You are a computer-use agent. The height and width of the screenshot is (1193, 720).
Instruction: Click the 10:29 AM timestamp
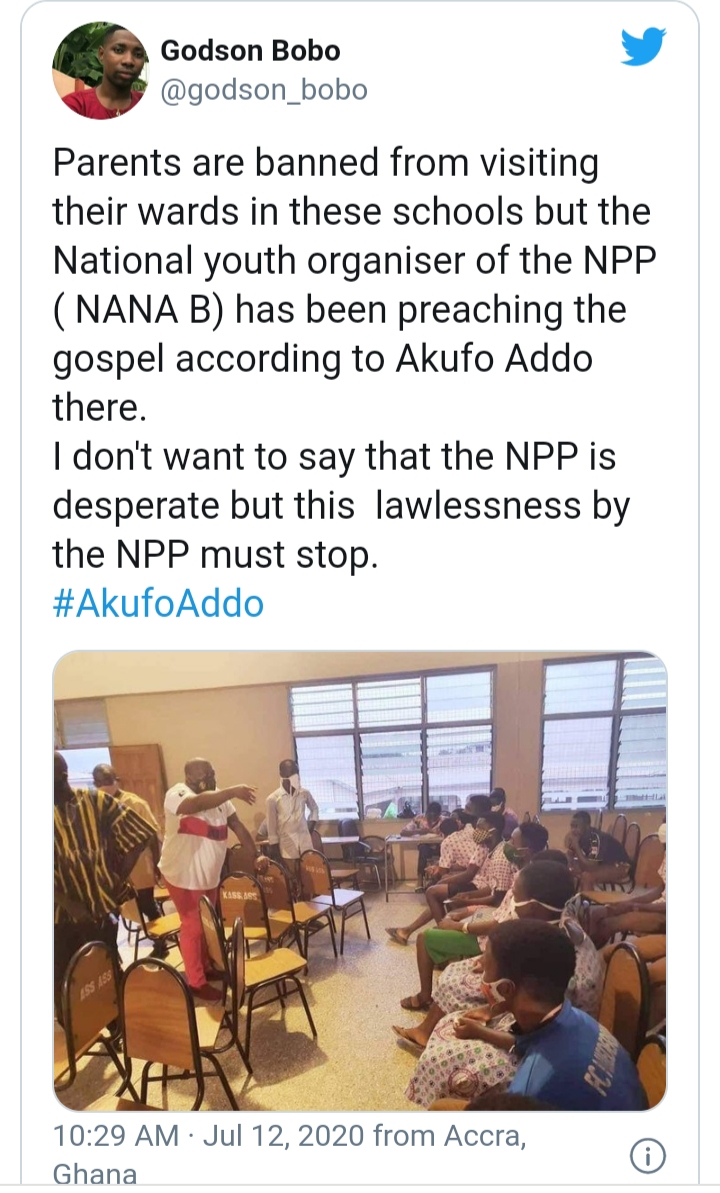[x=115, y=1136]
